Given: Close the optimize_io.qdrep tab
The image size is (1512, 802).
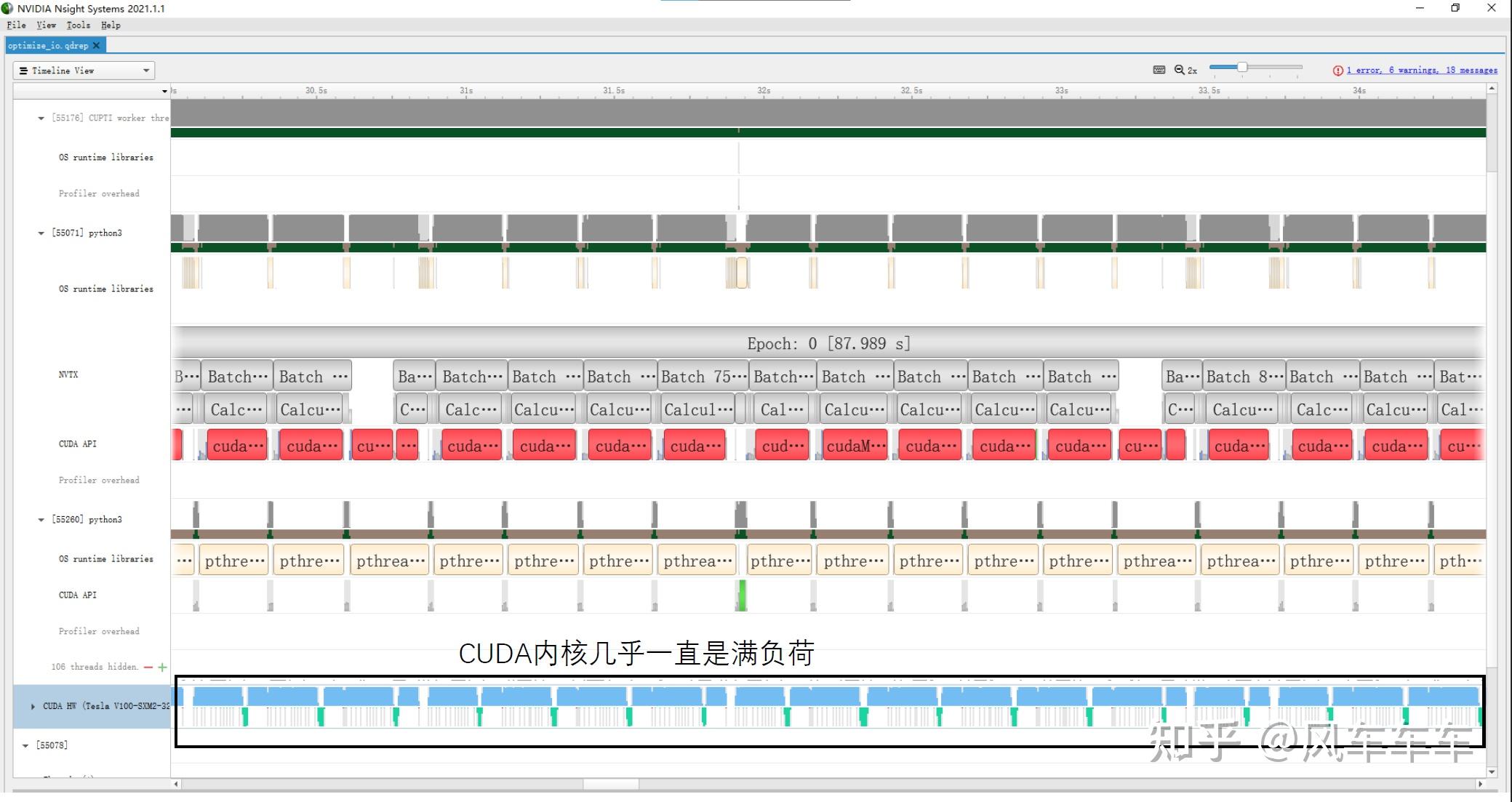Looking at the screenshot, I should (x=96, y=45).
